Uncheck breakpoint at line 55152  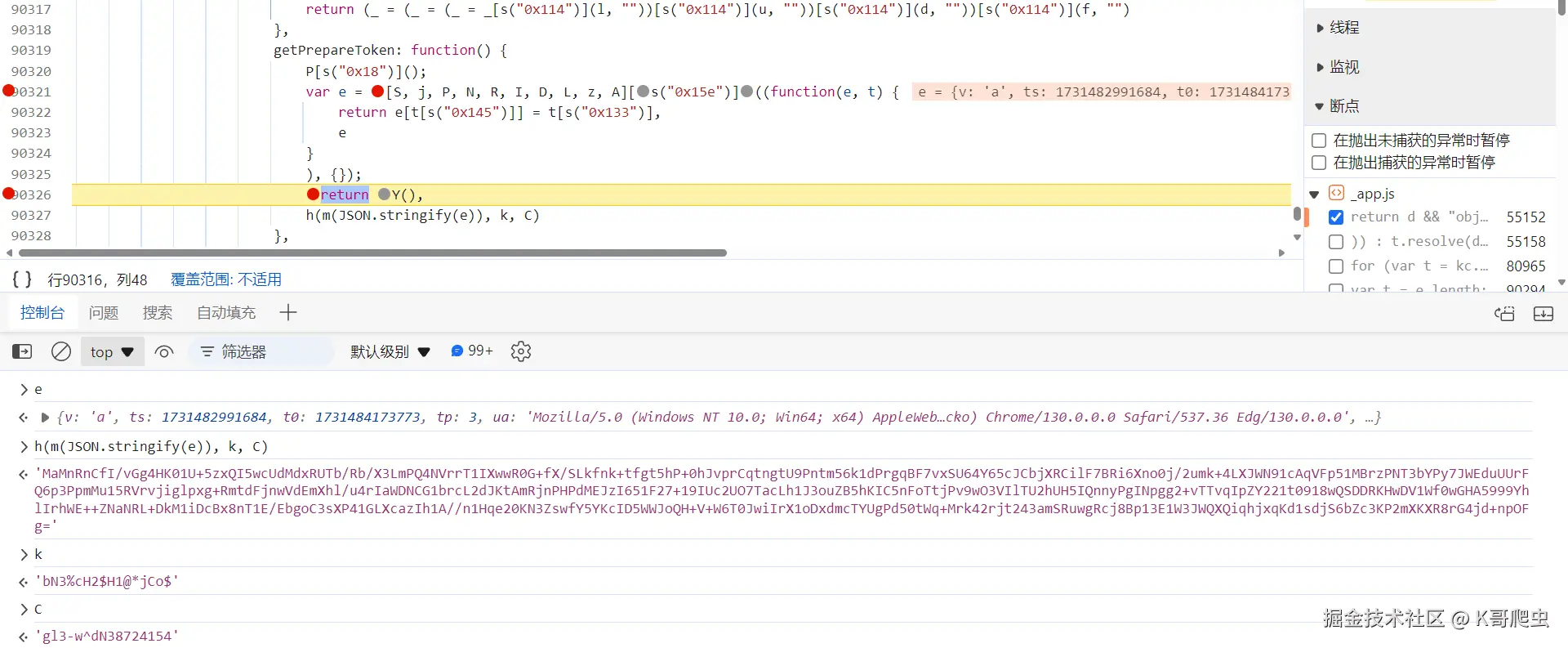tap(1336, 217)
